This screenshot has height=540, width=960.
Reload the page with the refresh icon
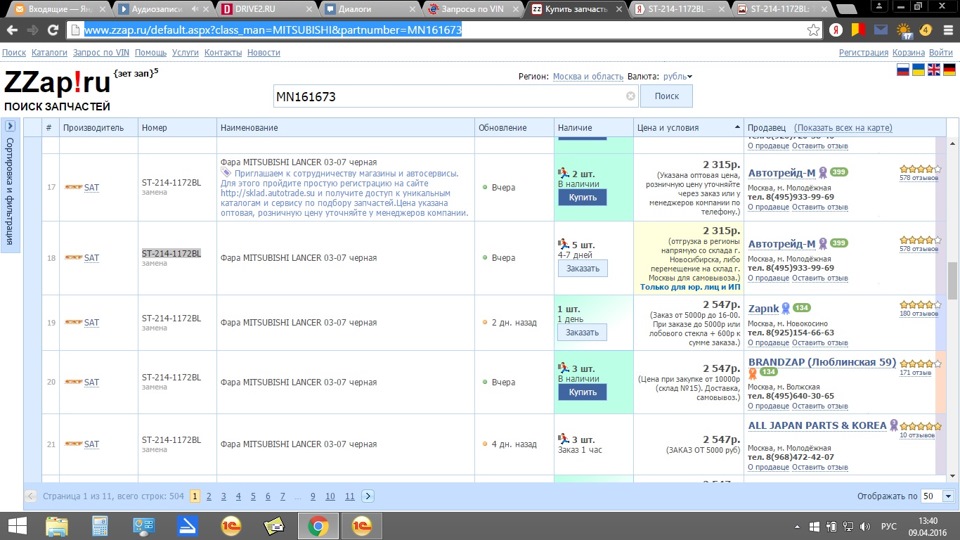coord(53,29)
